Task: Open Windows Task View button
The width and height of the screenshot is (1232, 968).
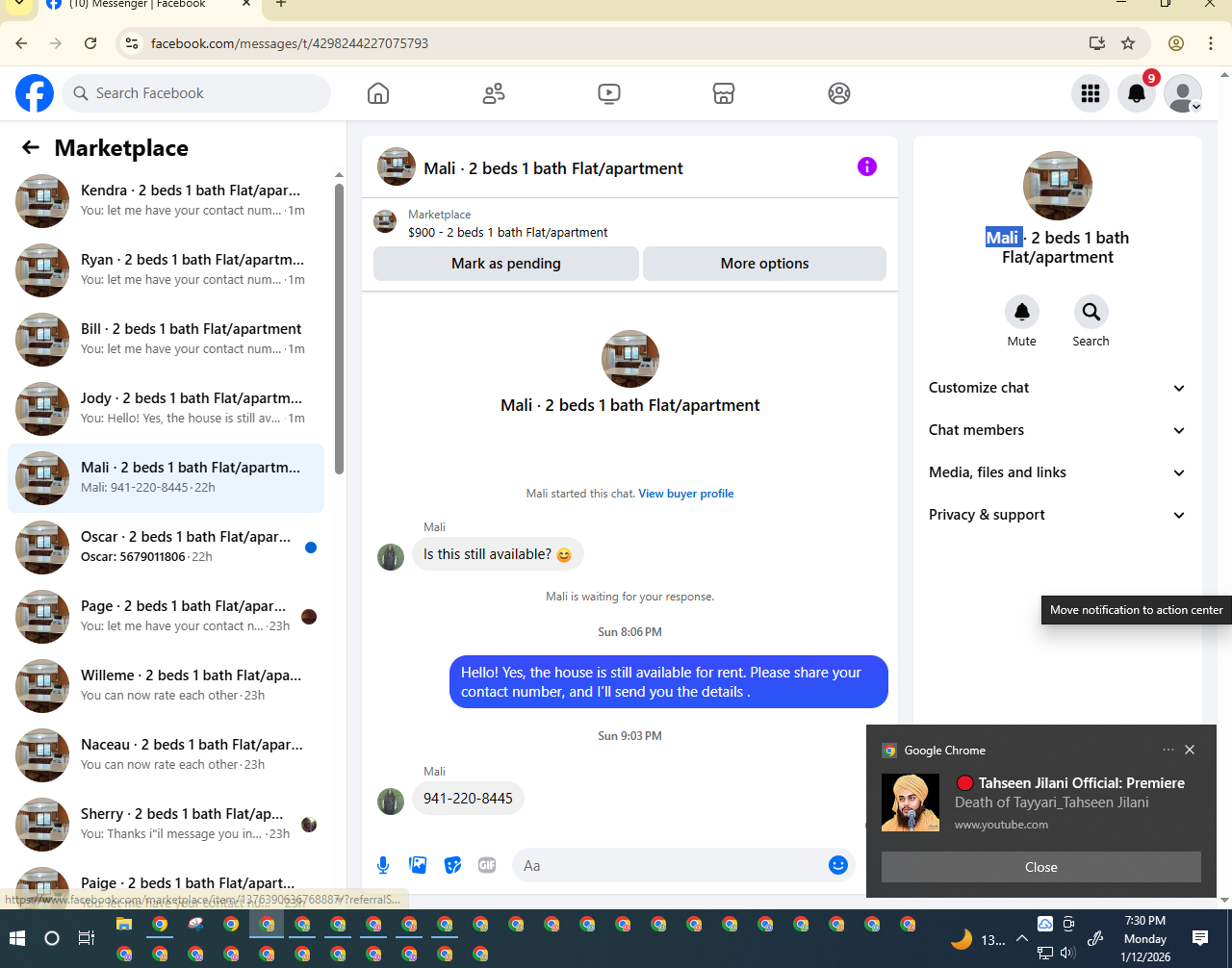Action: (x=87, y=938)
